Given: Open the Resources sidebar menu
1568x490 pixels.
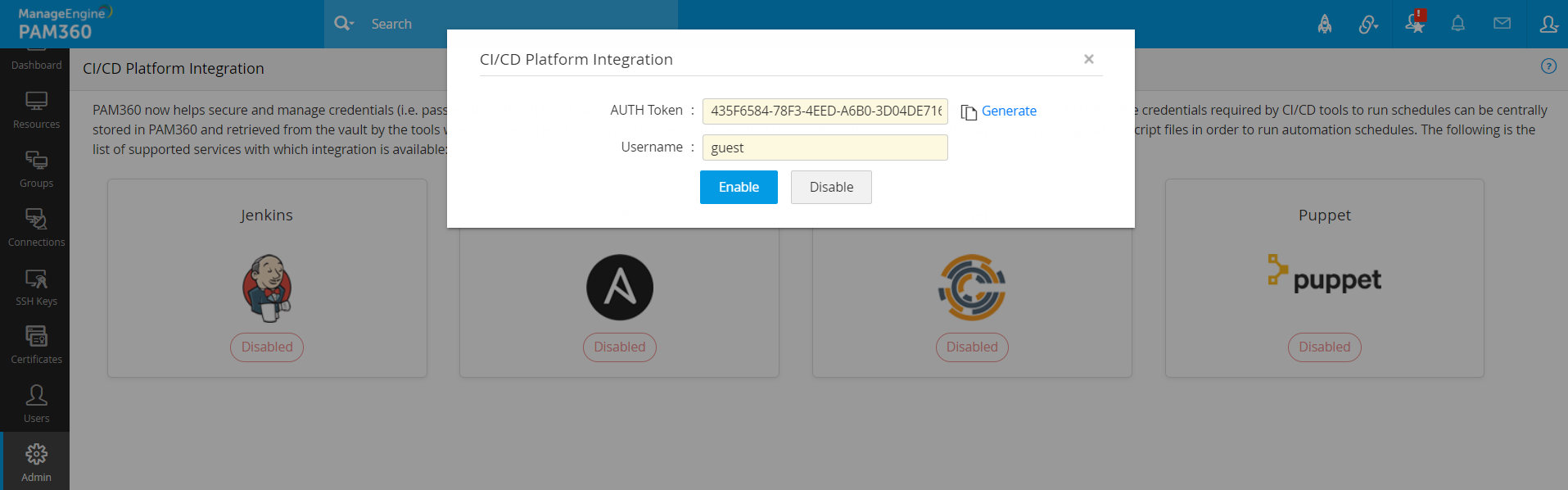Looking at the screenshot, I should click(36, 110).
